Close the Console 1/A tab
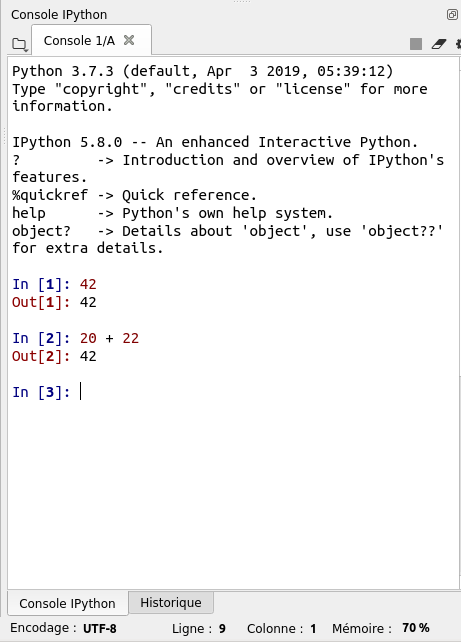The width and height of the screenshot is (461, 642). tap(129, 40)
